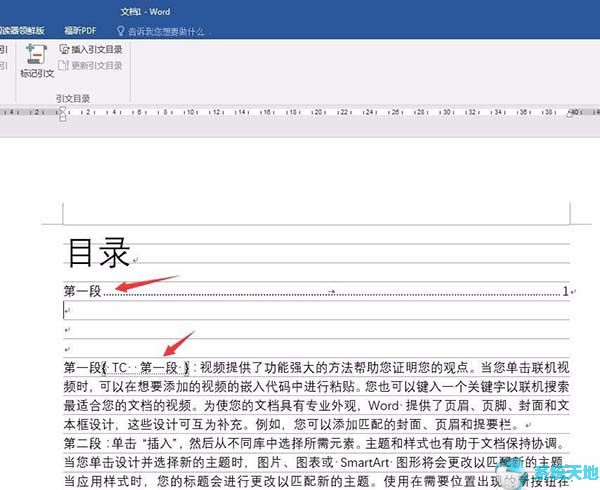
Task: Click the 文档1 - Word title bar
Action: tap(145, 12)
